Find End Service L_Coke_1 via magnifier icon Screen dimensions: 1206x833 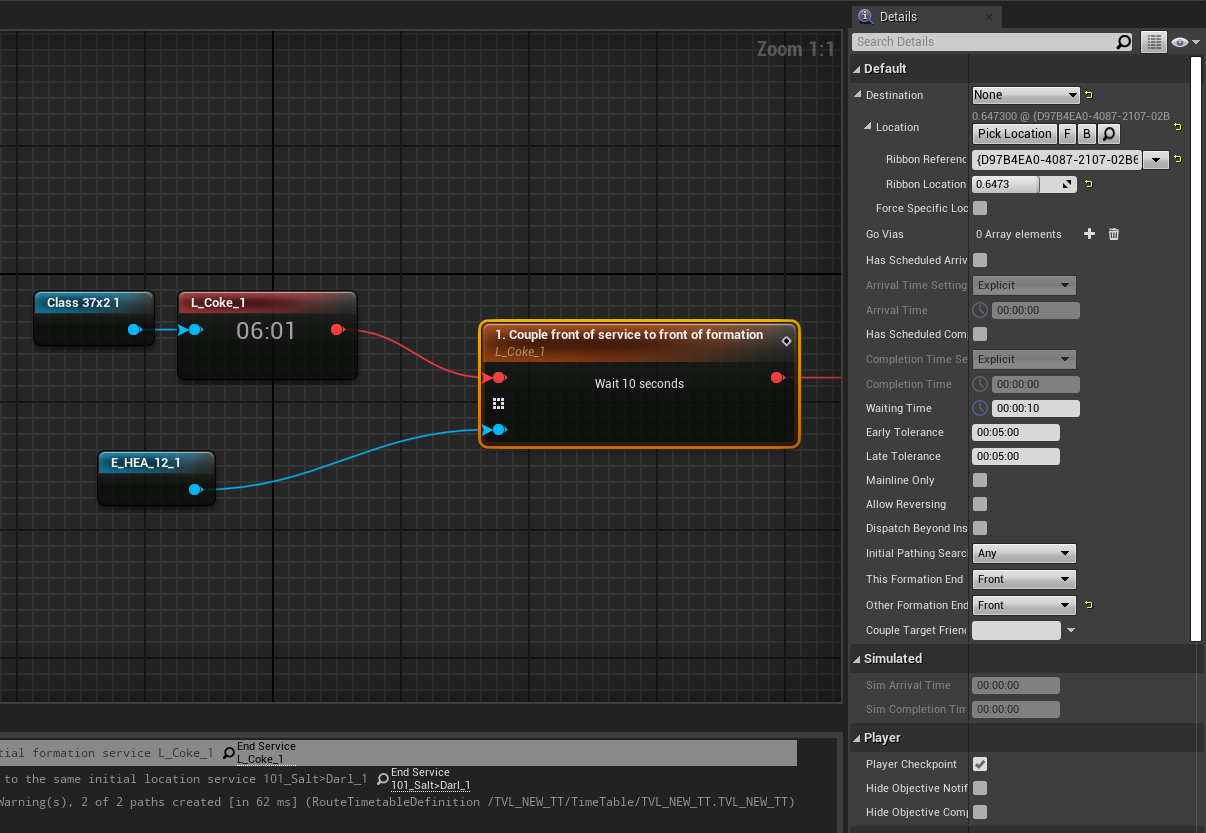229,753
